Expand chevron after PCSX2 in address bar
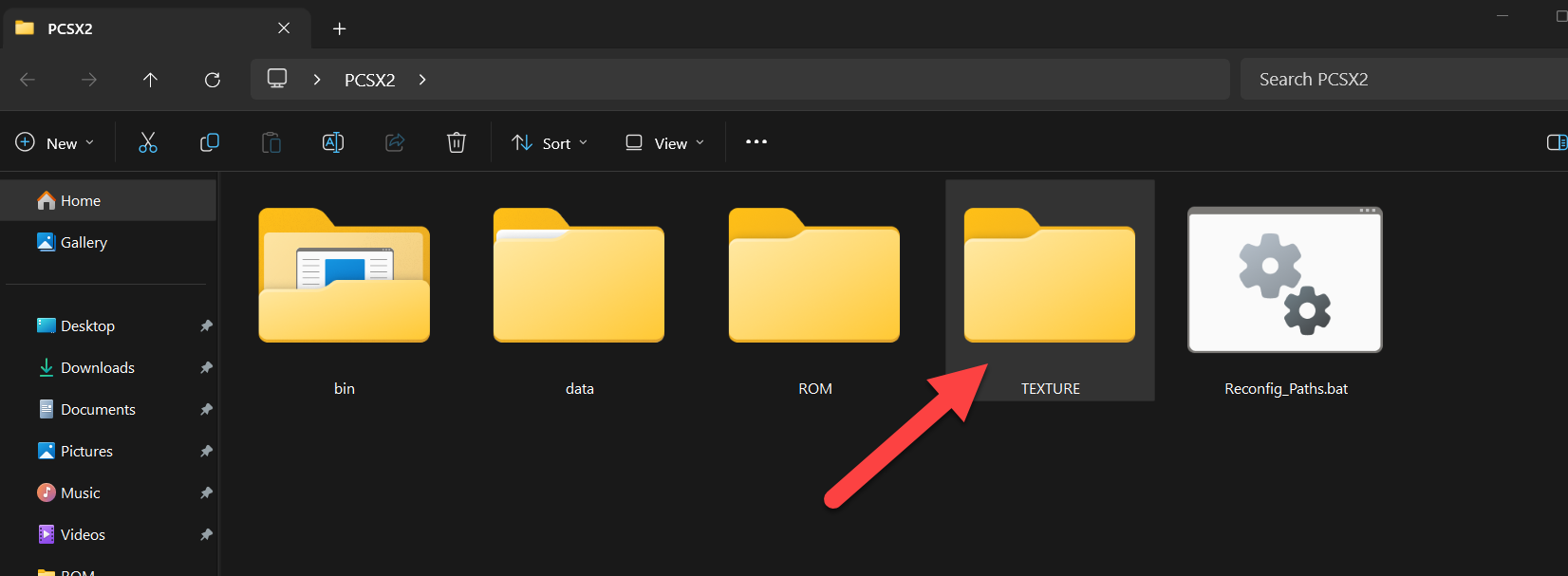This screenshot has width=1568, height=576. click(422, 80)
